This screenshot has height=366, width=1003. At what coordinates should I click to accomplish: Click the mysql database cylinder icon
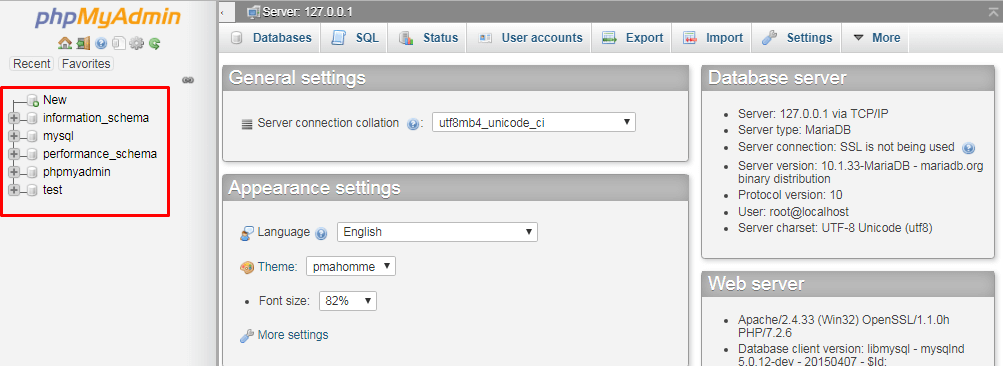[33, 136]
